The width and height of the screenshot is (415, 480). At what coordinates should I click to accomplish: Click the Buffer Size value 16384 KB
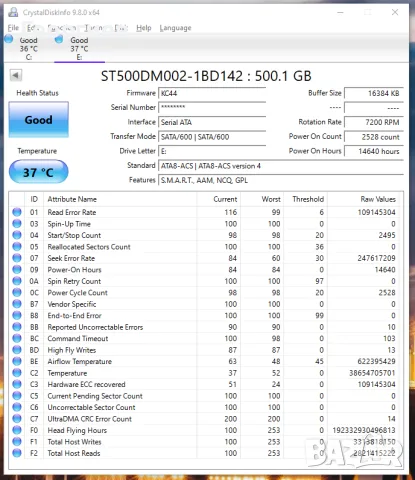point(374,93)
